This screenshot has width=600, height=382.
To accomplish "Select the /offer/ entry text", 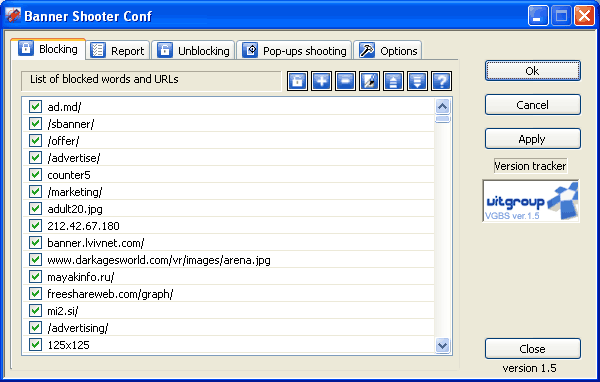I will (63, 141).
